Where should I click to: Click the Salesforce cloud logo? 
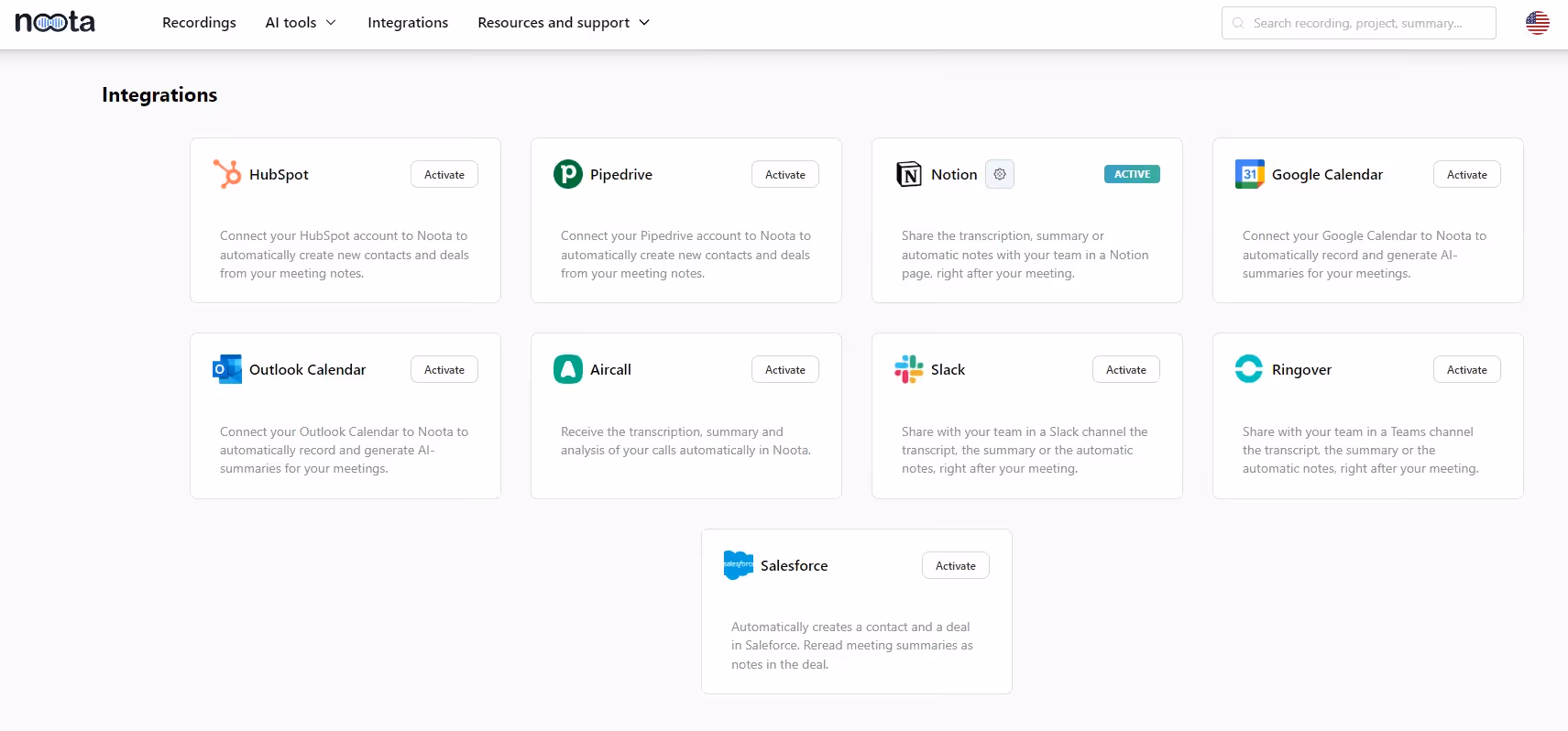pyautogui.click(x=739, y=565)
